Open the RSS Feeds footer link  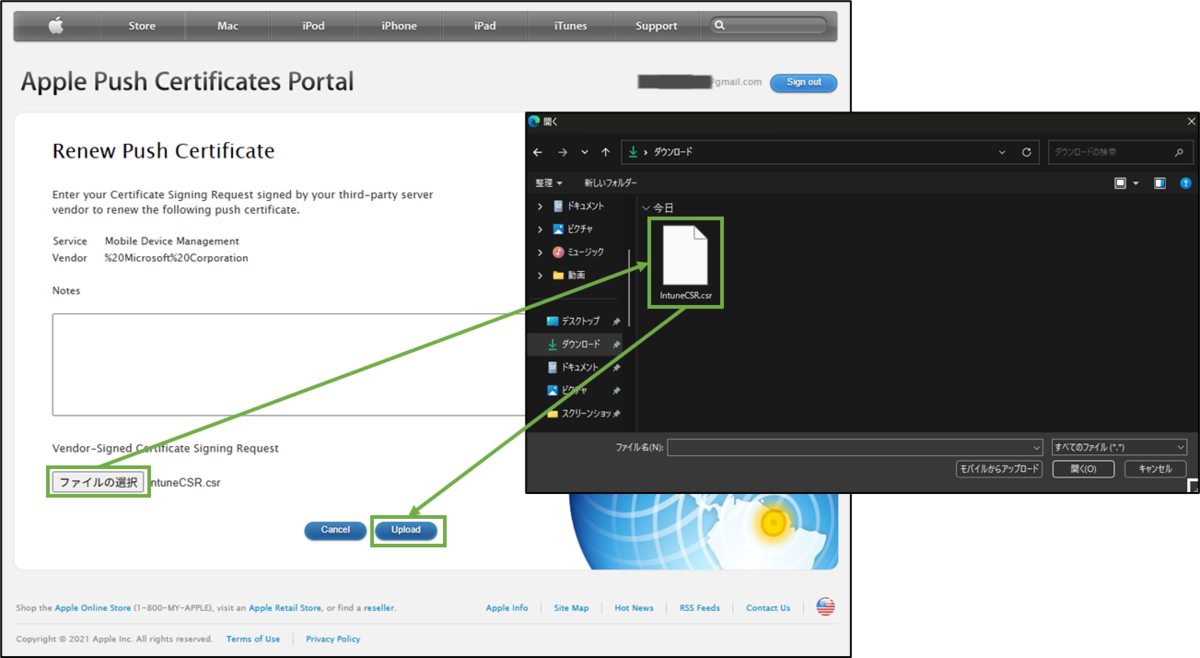click(700, 608)
